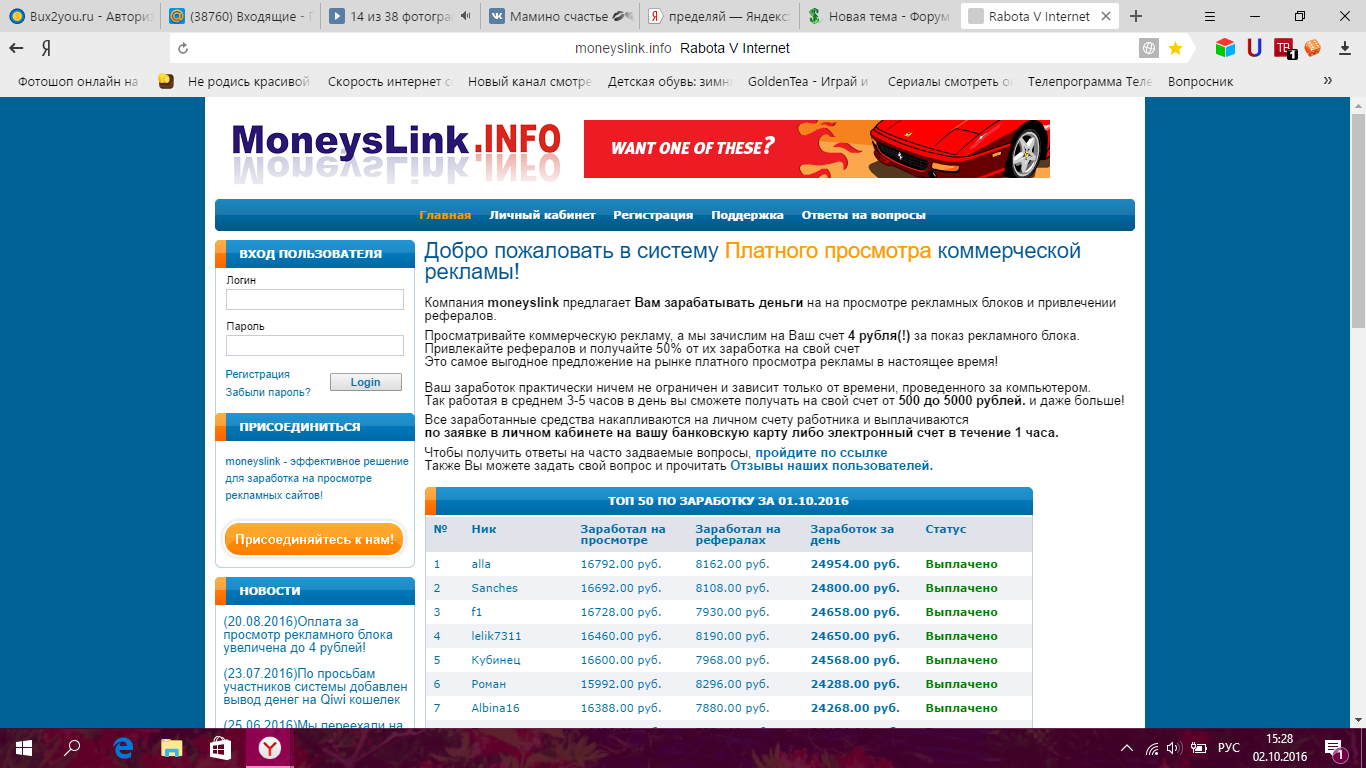
Task: Switch to the пределяй Яндекс tab
Action: click(721, 16)
